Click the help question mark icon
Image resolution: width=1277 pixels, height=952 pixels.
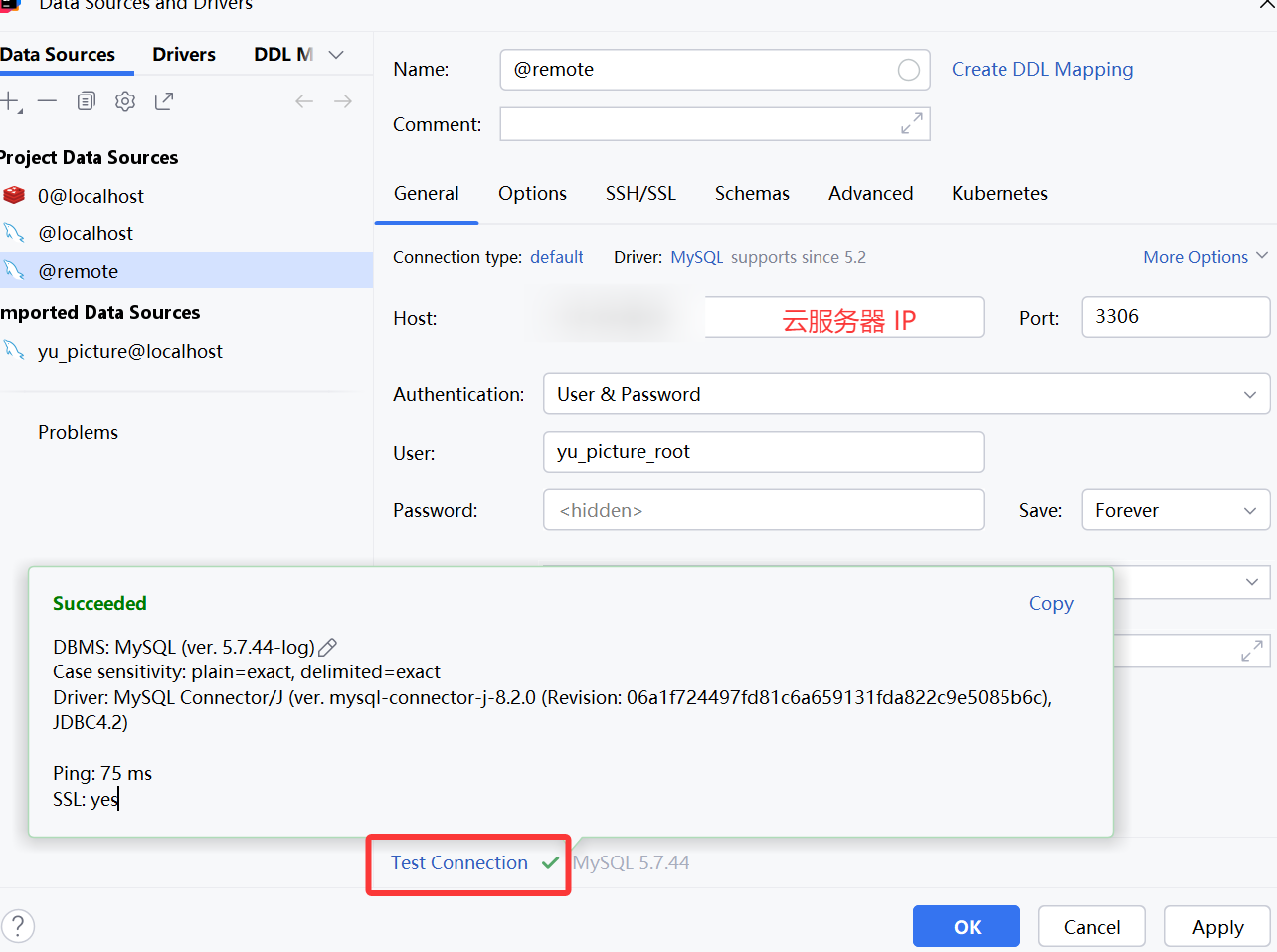[x=18, y=926]
